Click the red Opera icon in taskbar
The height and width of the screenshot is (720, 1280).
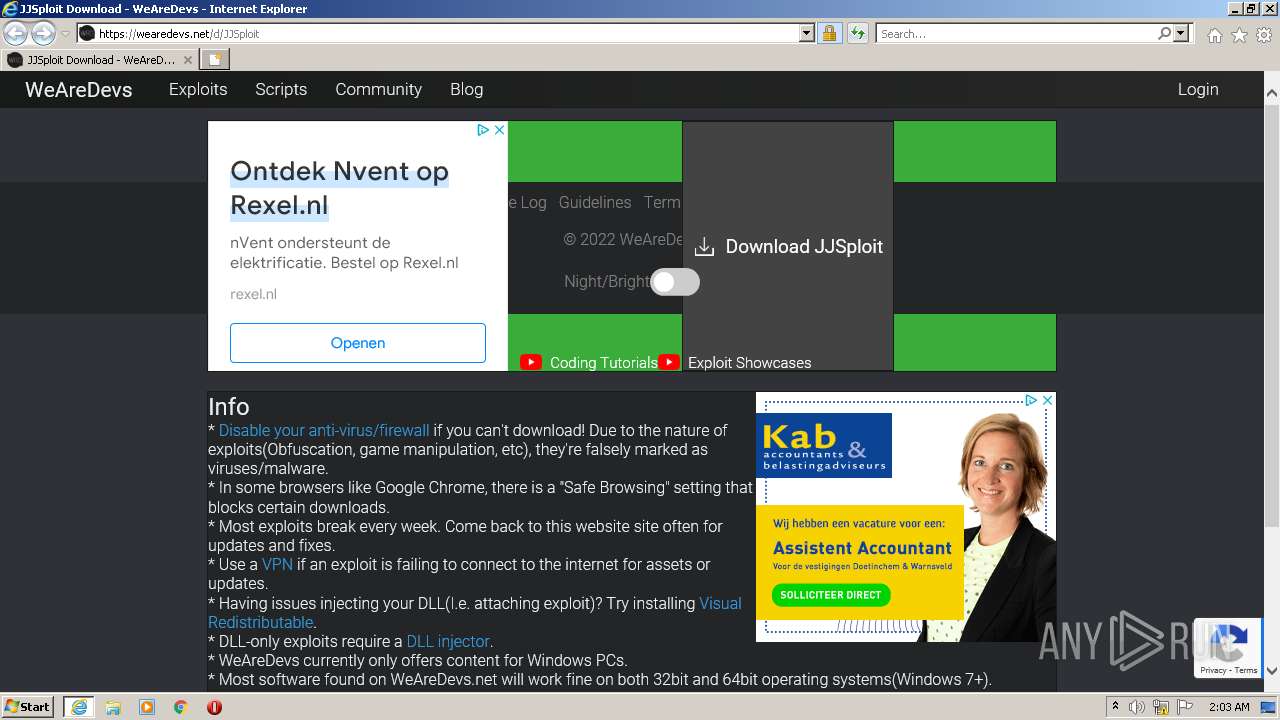[x=214, y=707]
